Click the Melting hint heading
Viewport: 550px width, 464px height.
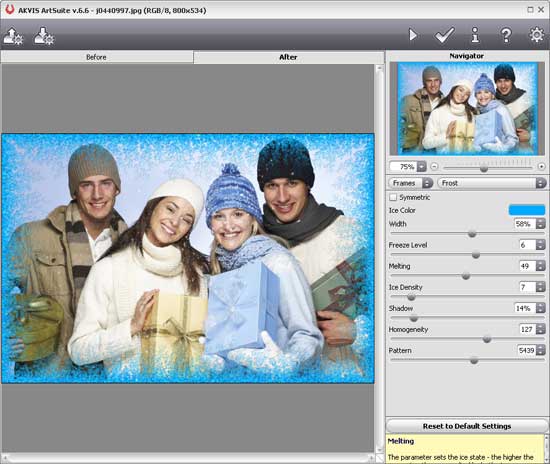(401, 441)
